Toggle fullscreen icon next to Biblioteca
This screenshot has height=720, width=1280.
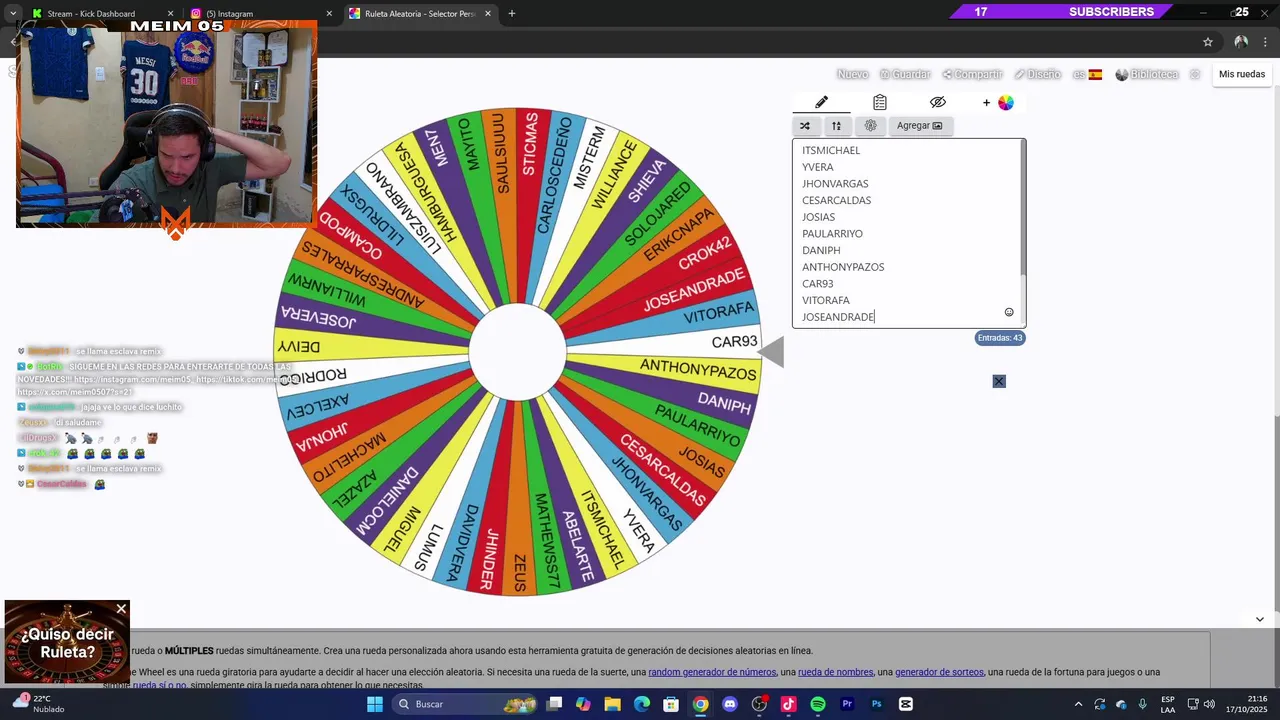click(1195, 74)
